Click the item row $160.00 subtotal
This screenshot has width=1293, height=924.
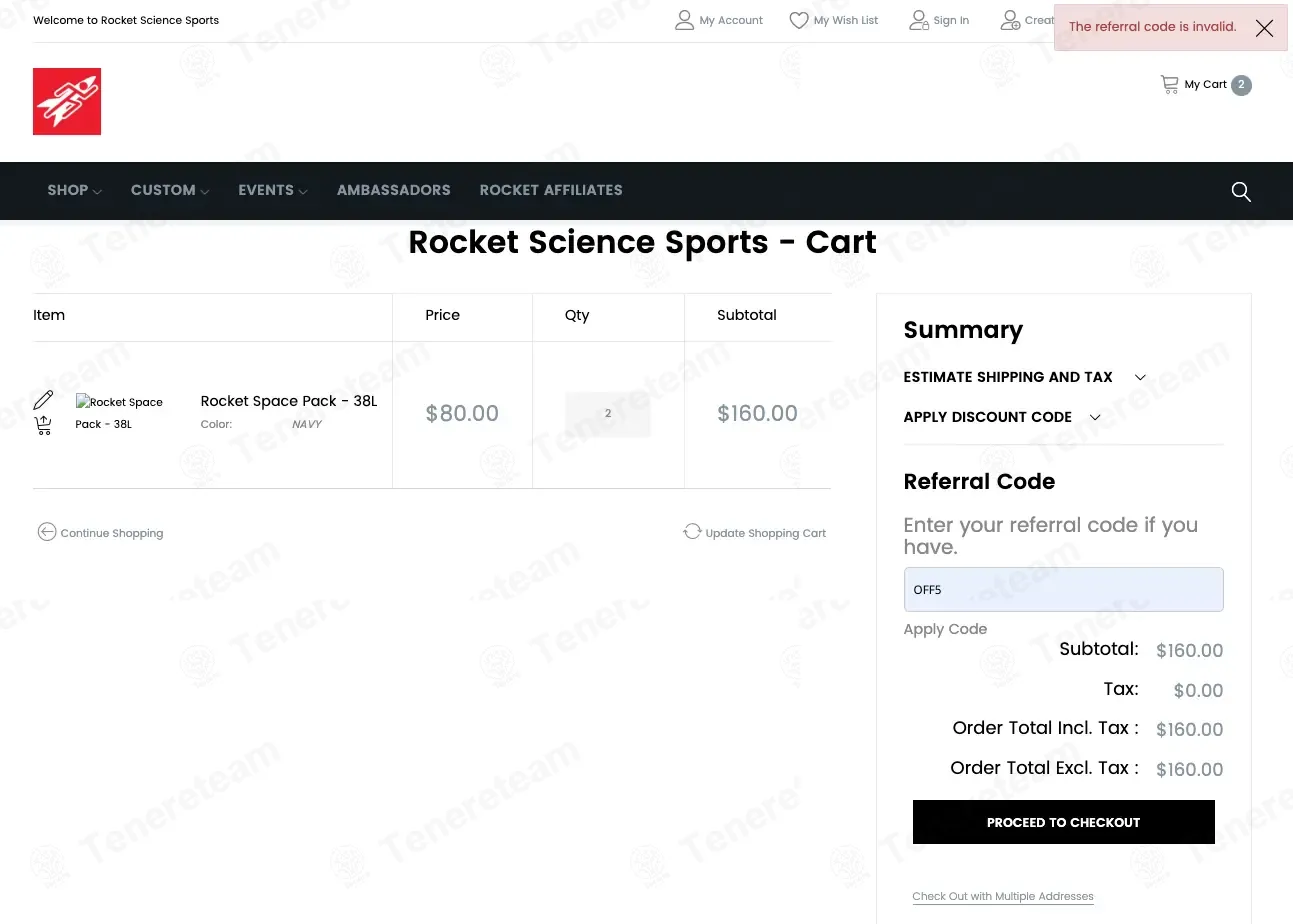coord(758,414)
